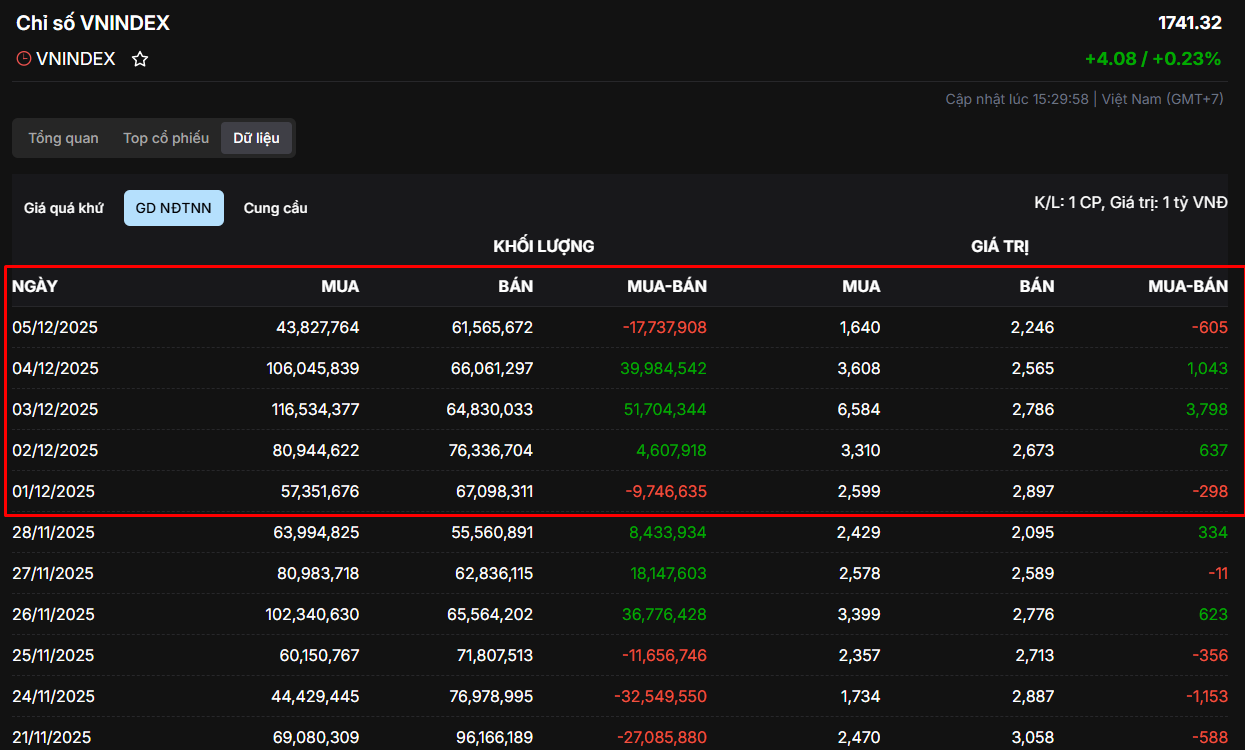1245x750 pixels.
Task: Show the Giá quá khứ data view
Action: [64, 208]
